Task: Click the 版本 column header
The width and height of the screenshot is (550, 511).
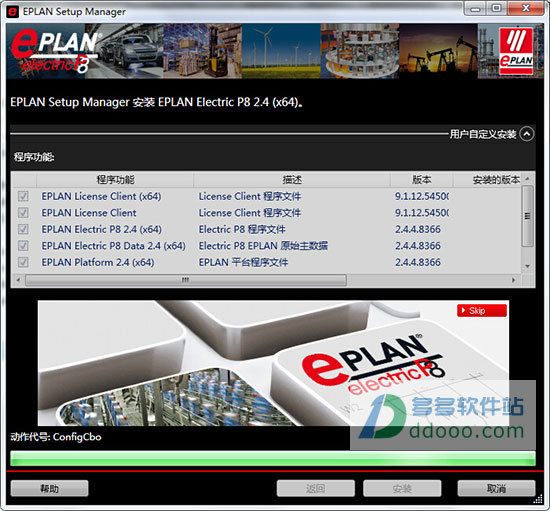Action: point(422,180)
